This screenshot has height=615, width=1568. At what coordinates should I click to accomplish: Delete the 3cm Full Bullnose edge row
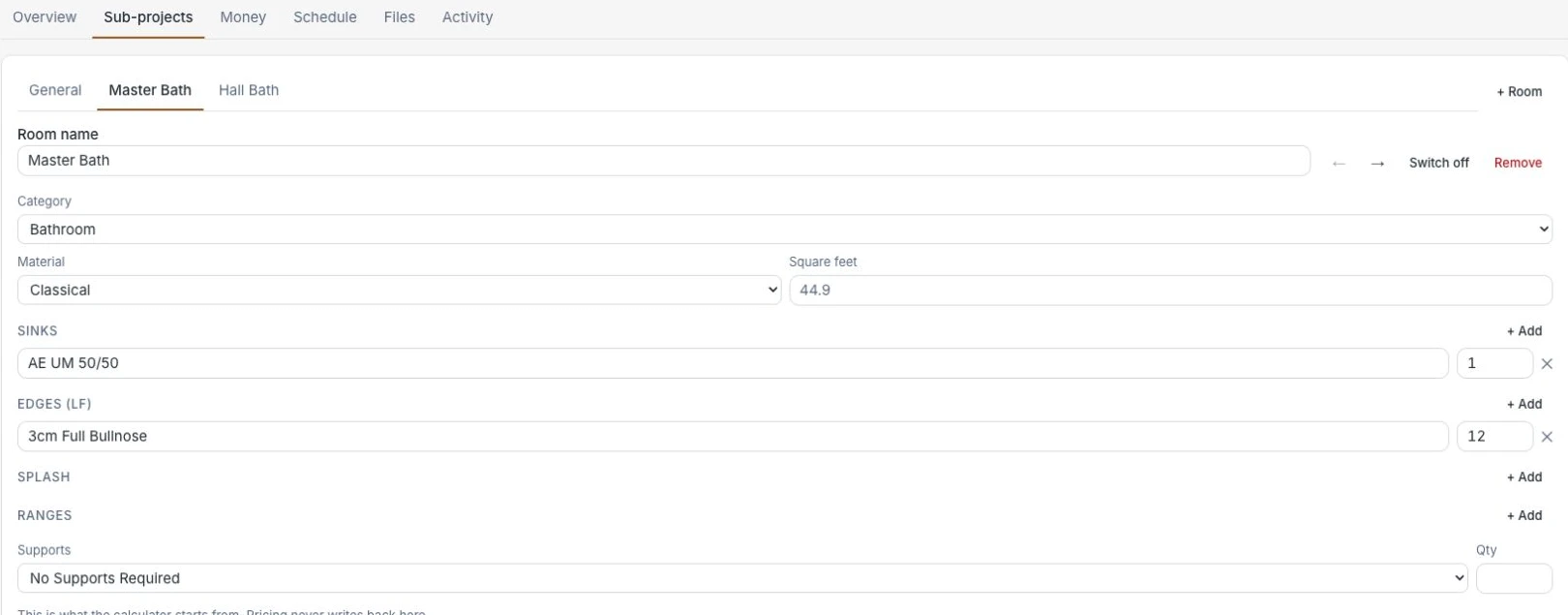[x=1547, y=437]
